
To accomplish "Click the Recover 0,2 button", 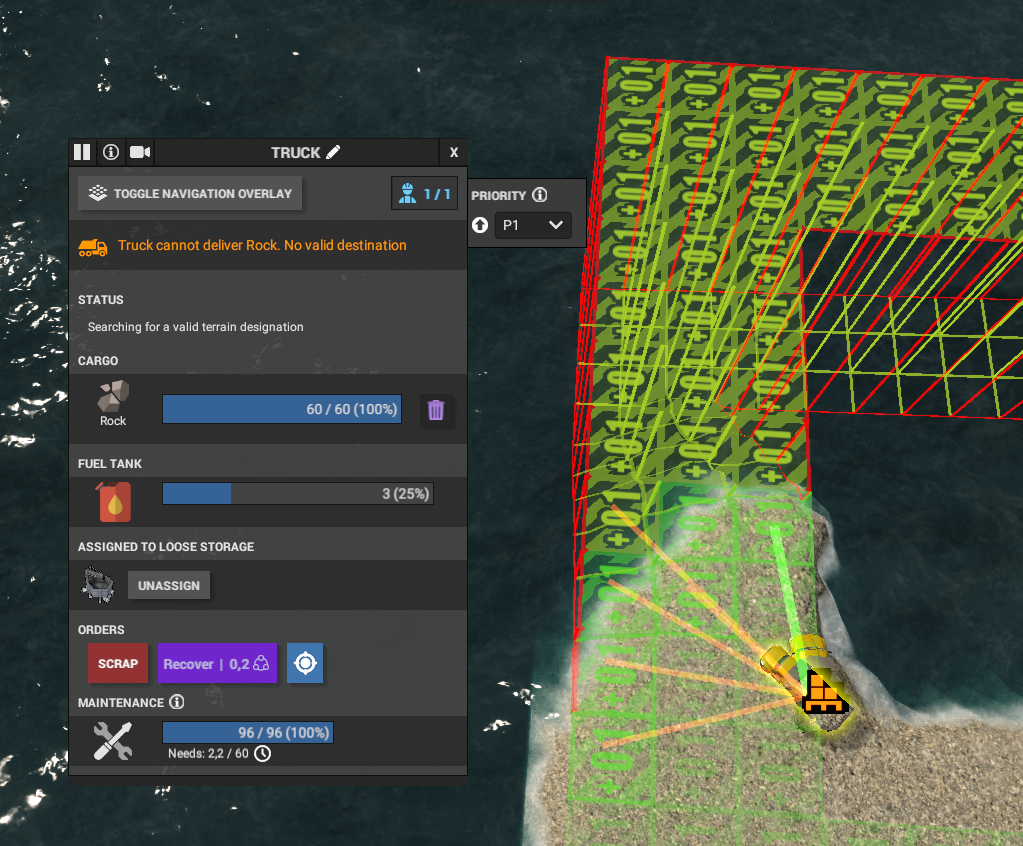I will [217, 663].
